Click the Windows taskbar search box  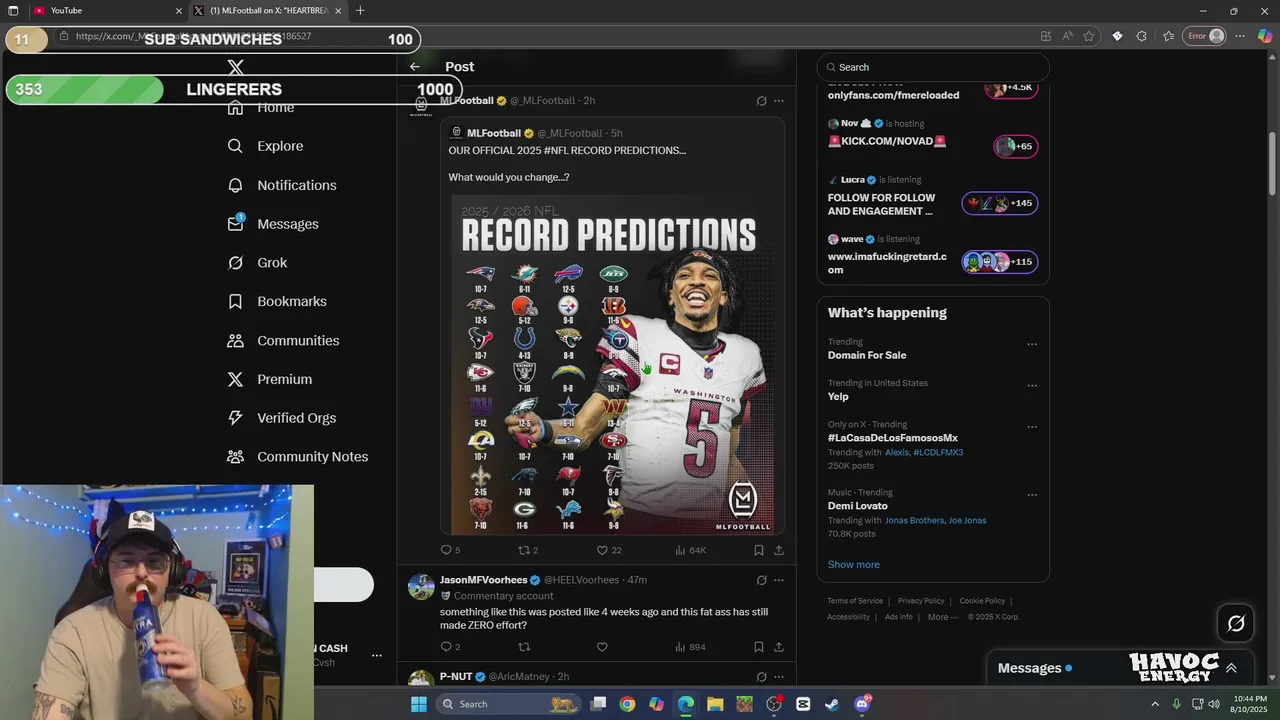[x=509, y=704]
